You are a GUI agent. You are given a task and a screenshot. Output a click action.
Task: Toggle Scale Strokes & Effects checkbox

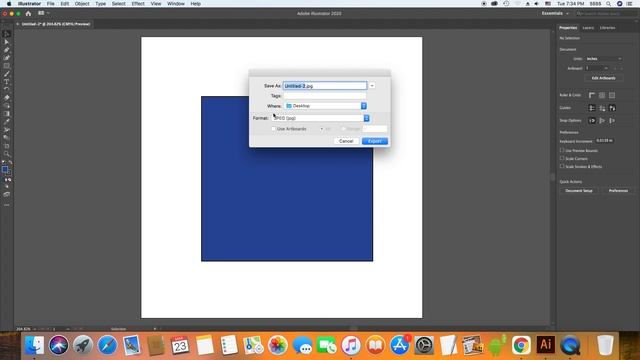point(562,166)
